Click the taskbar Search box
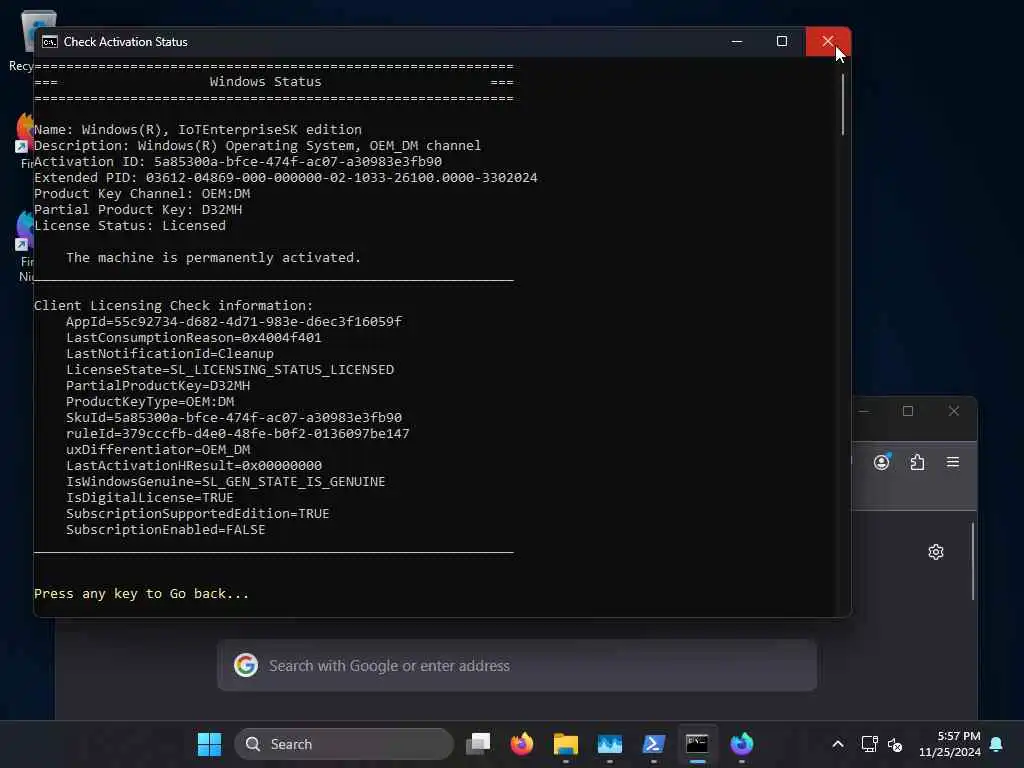The image size is (1024, 768). (344, 744)
